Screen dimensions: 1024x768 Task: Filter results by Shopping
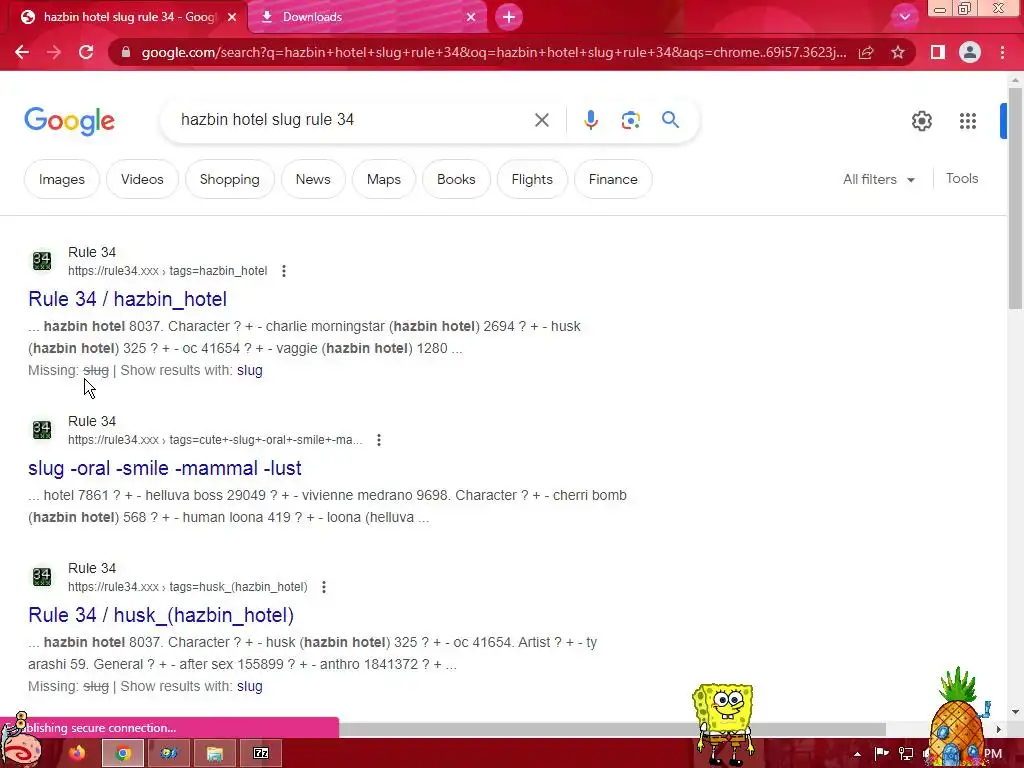(229, 179)
